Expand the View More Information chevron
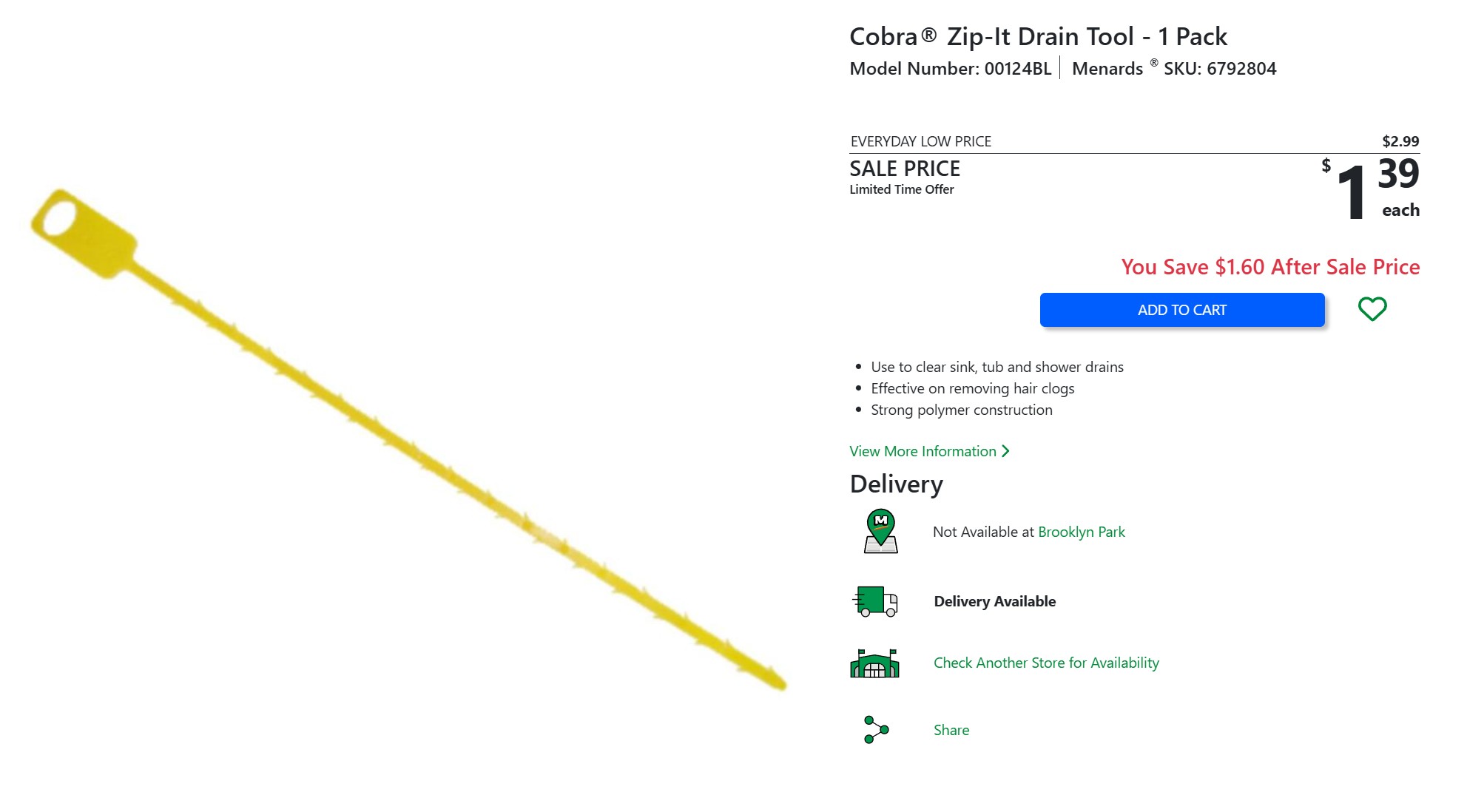Viewport: 1467px width, 812px height. tap(1005, 451)
